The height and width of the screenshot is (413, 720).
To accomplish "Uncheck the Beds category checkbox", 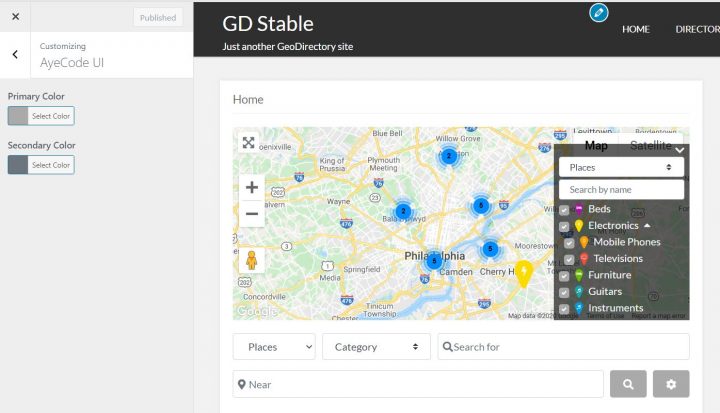I will [x=564, y=210].
